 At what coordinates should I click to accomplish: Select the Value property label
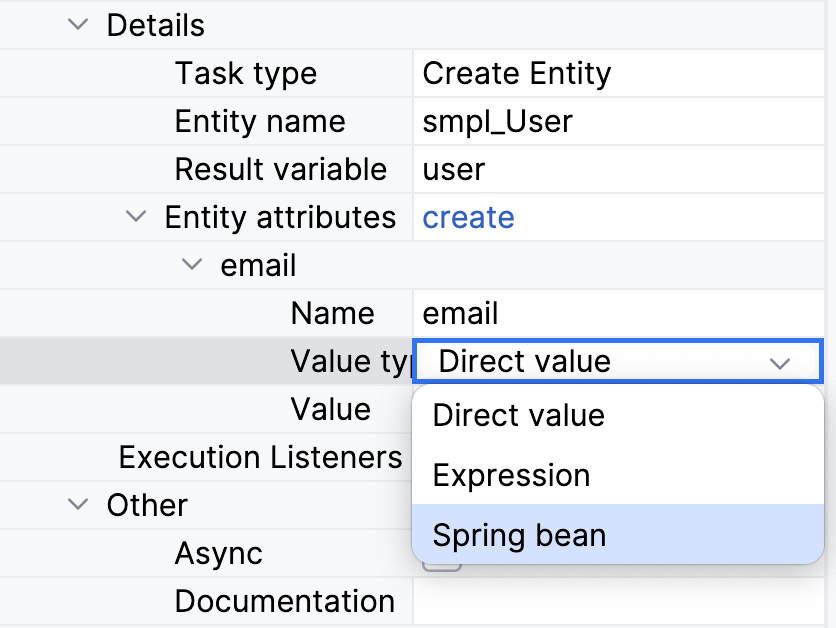tap(330, 410)
